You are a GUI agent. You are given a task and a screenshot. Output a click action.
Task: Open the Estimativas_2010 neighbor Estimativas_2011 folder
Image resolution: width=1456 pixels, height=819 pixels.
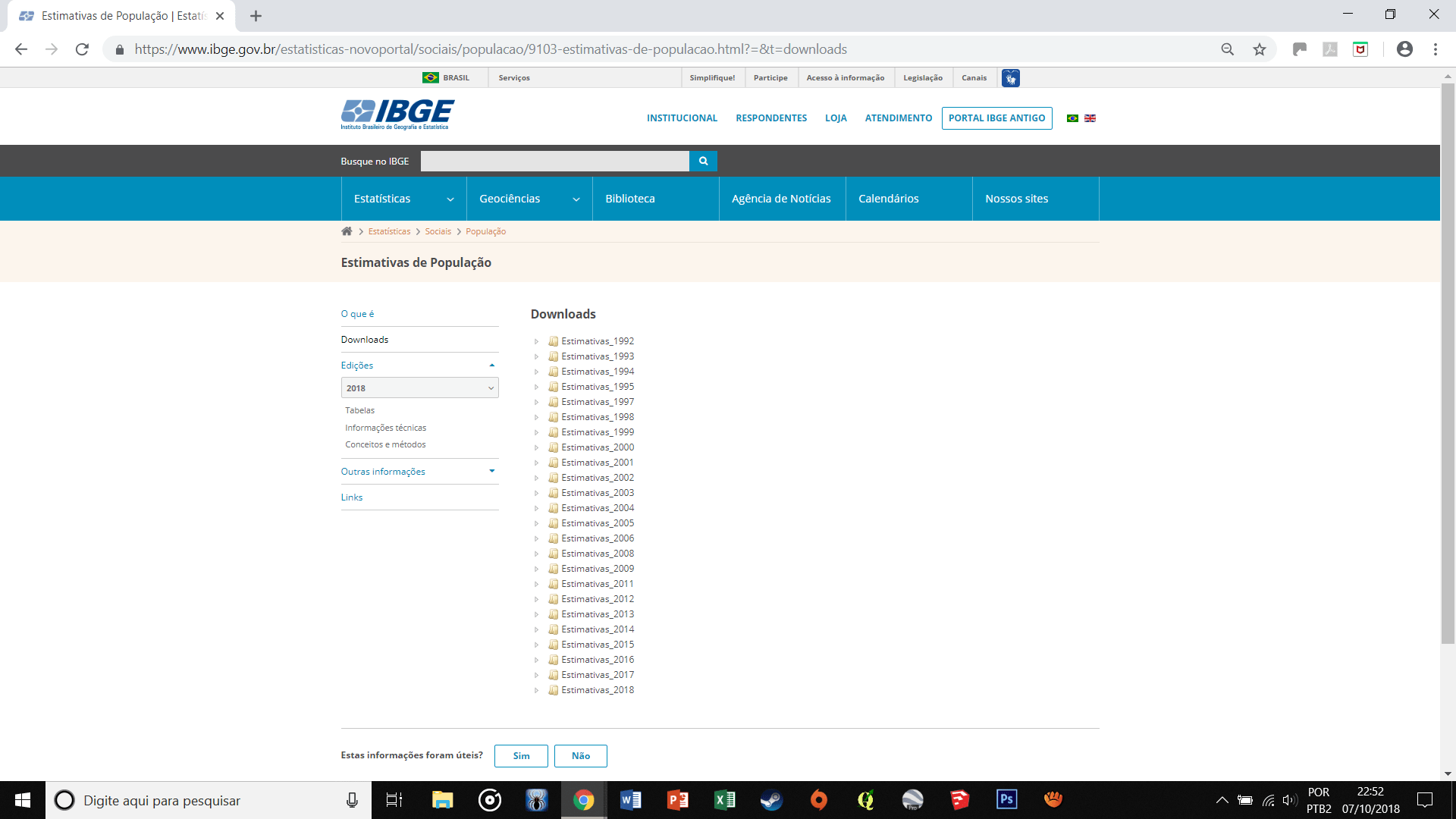click(597, 584)
